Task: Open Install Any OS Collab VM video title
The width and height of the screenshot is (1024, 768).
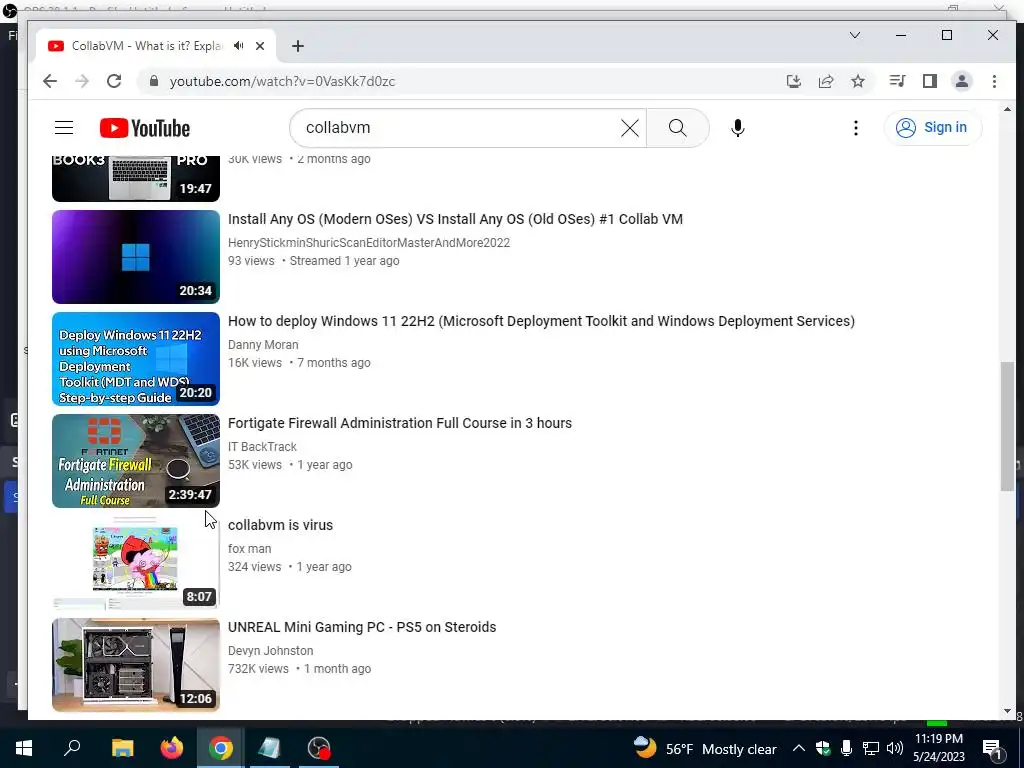Action: [455, 219]
